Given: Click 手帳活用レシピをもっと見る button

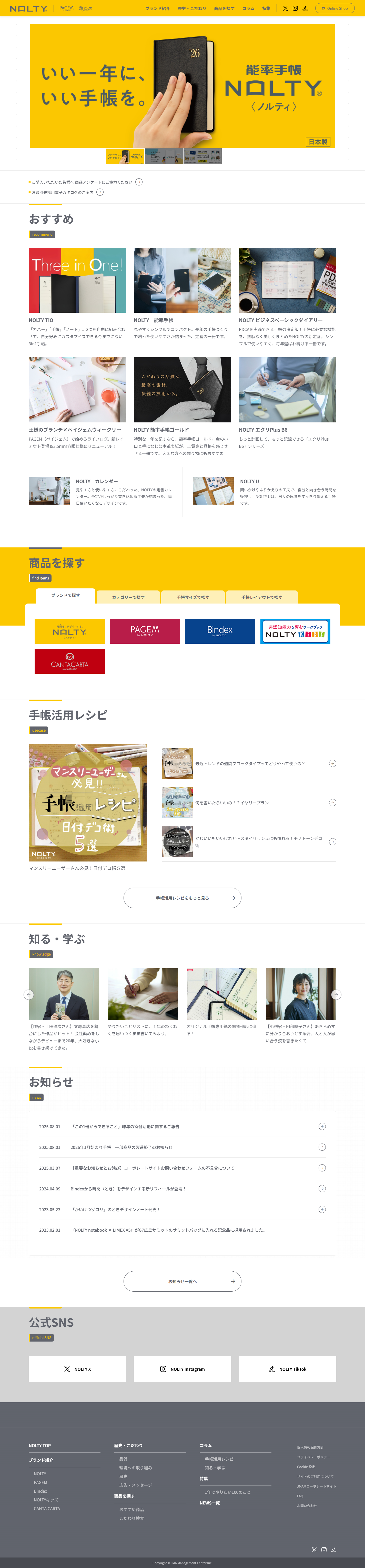Looking at the screenshot, I should click(182, 898).
